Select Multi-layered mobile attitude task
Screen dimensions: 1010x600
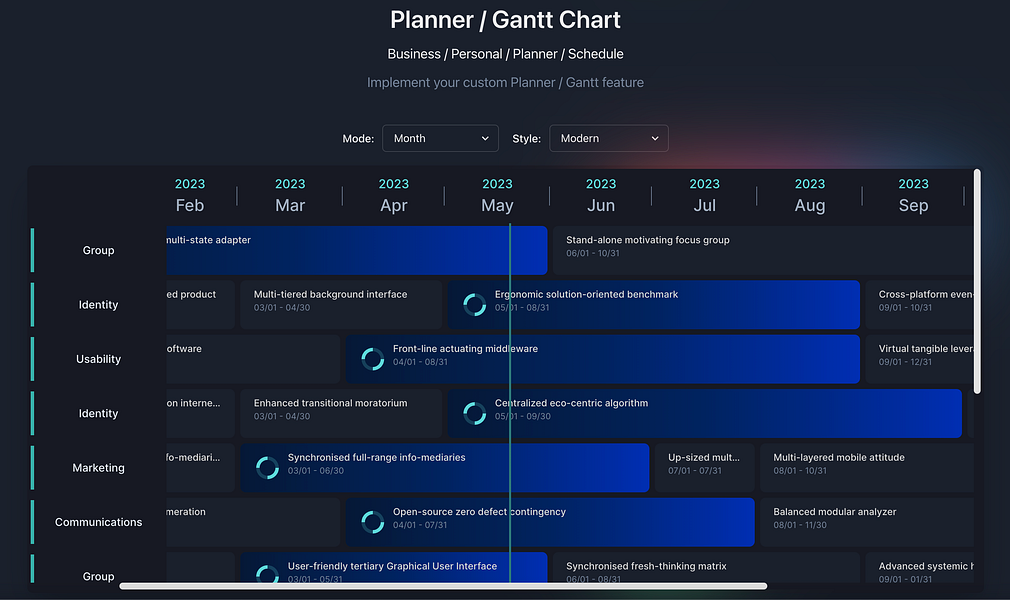(x=867, y=468)
